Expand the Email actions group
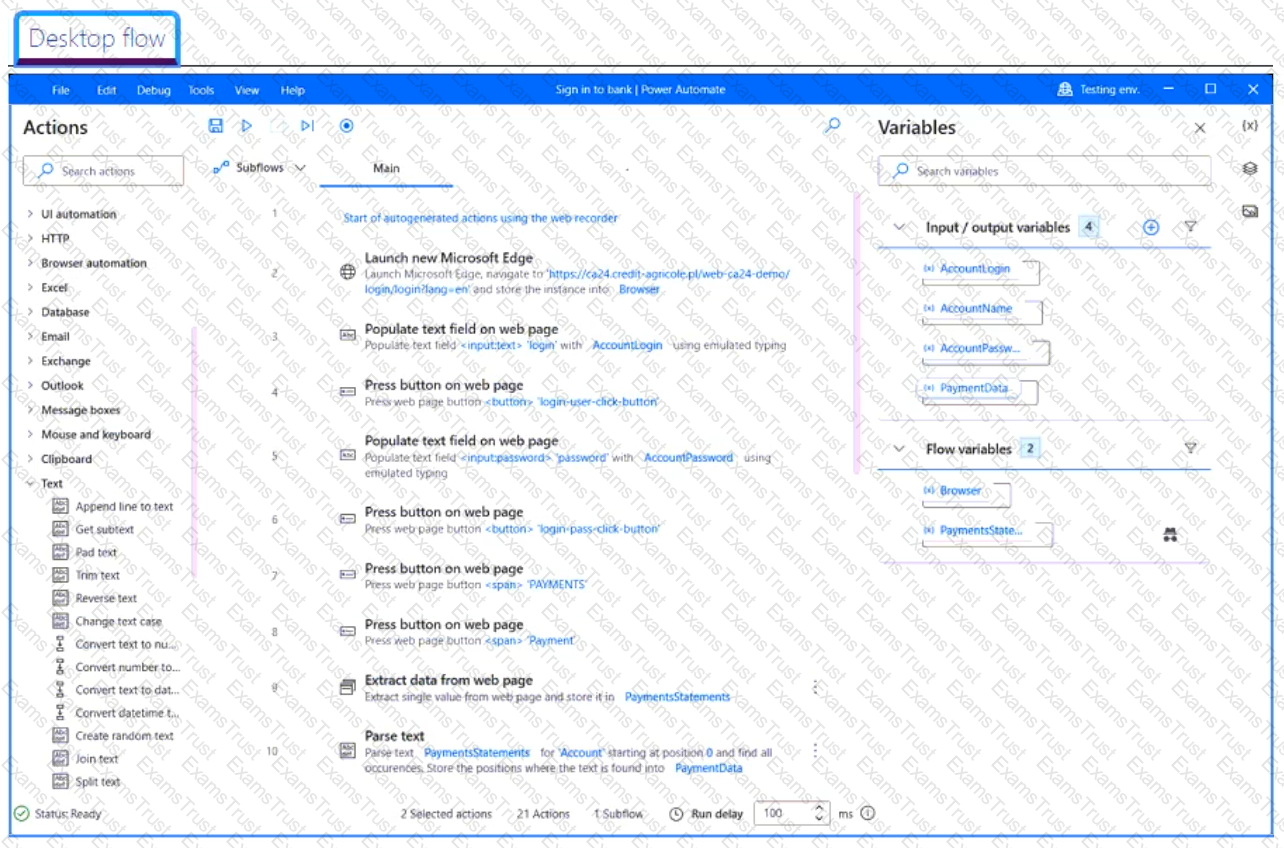Screen dimensions: 1284x848 (30, 336)
